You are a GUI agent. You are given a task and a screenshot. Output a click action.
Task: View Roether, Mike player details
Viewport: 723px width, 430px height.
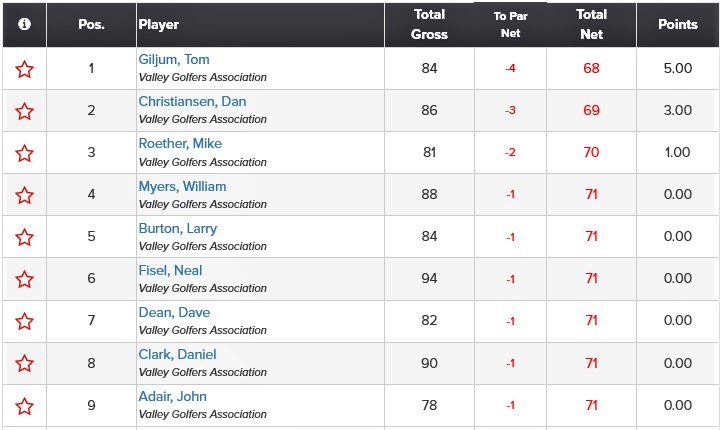point(180,143)
